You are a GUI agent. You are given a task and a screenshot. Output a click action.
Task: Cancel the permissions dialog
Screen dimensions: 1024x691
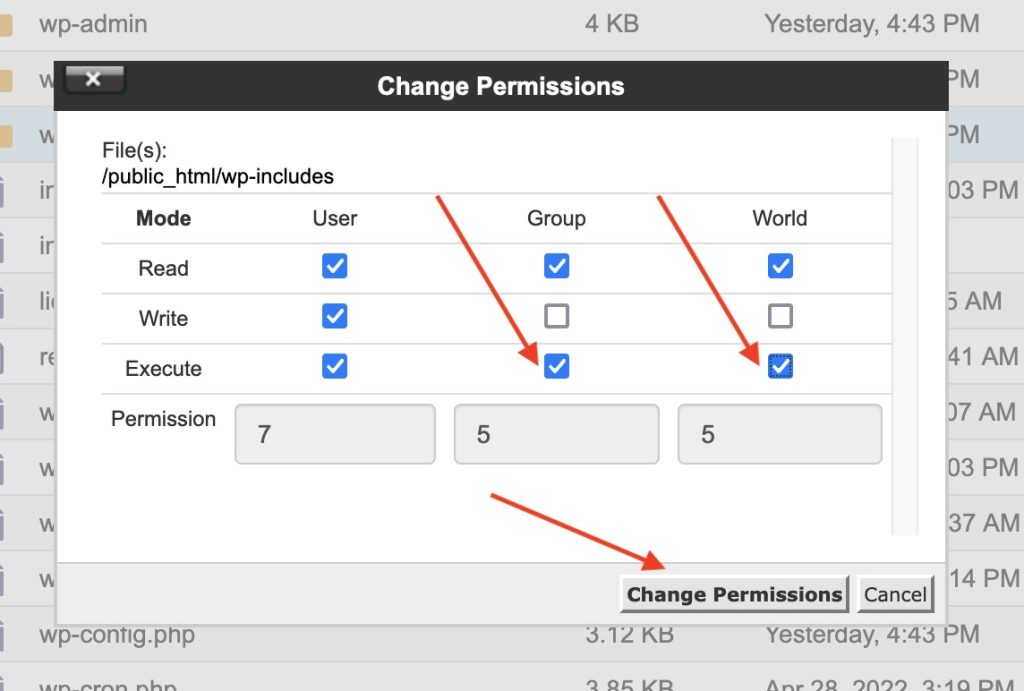pos(895,594)
